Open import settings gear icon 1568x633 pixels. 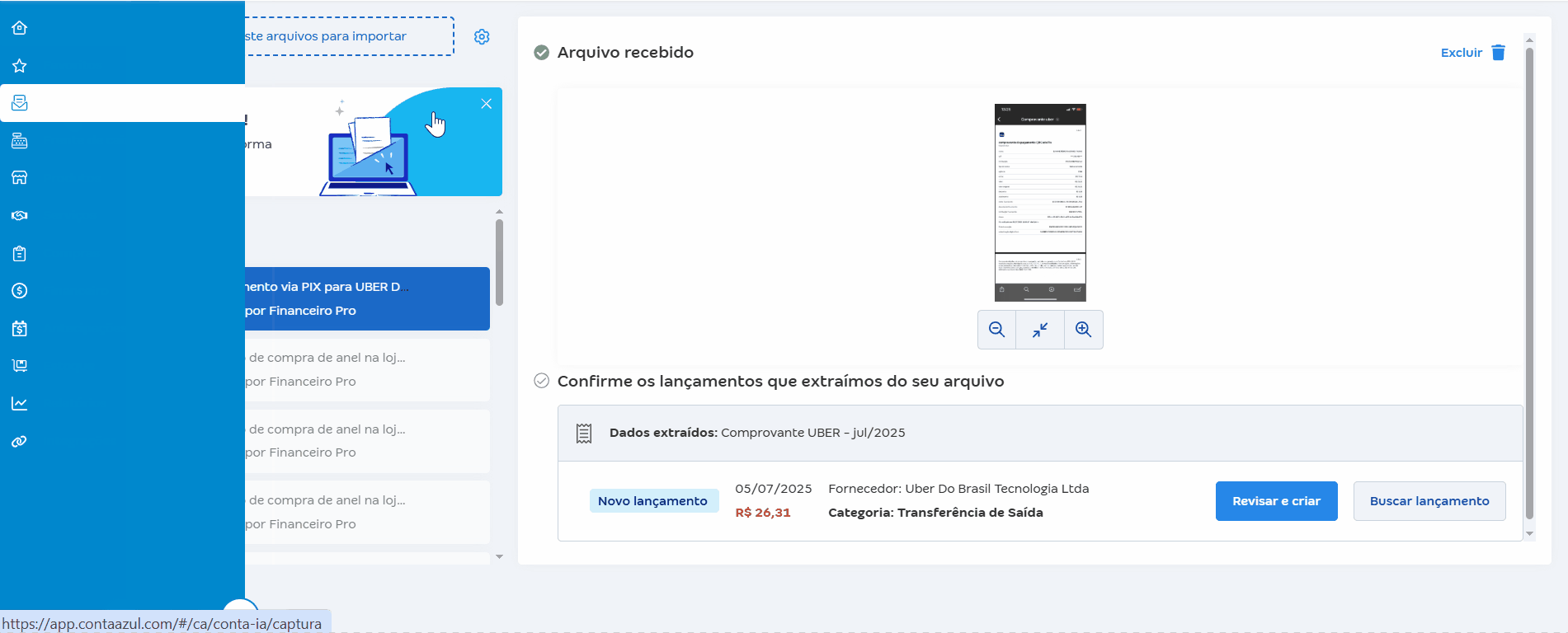[482, 37]
